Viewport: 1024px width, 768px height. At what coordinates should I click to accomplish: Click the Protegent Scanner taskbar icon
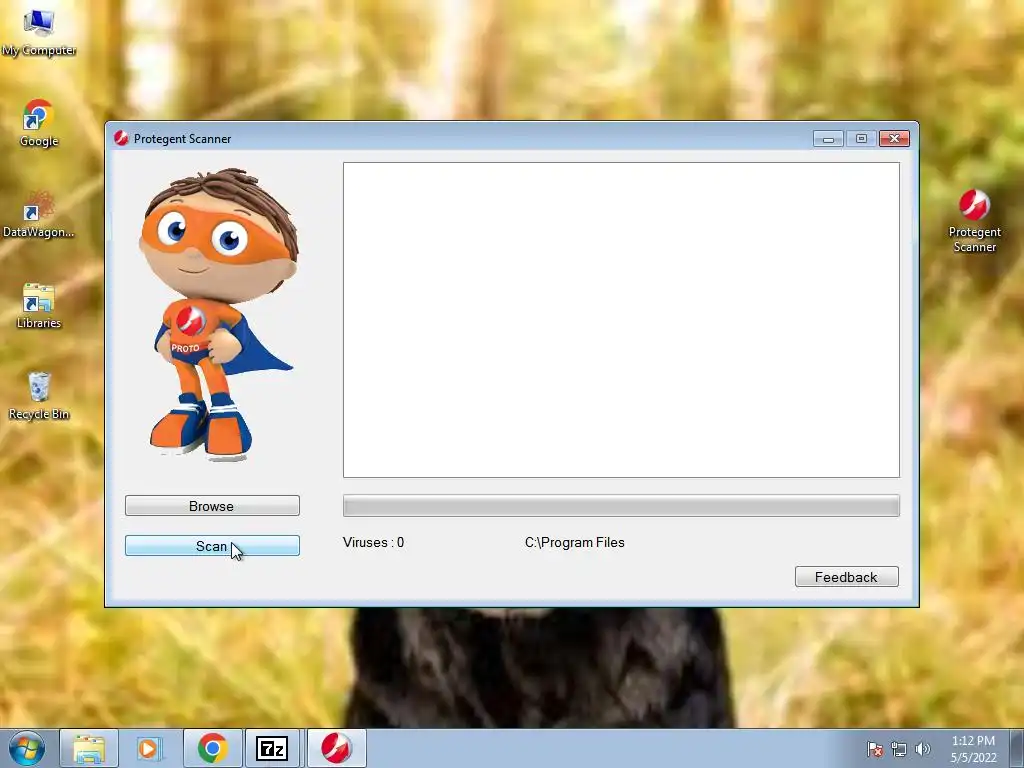[x=336, y=748]
